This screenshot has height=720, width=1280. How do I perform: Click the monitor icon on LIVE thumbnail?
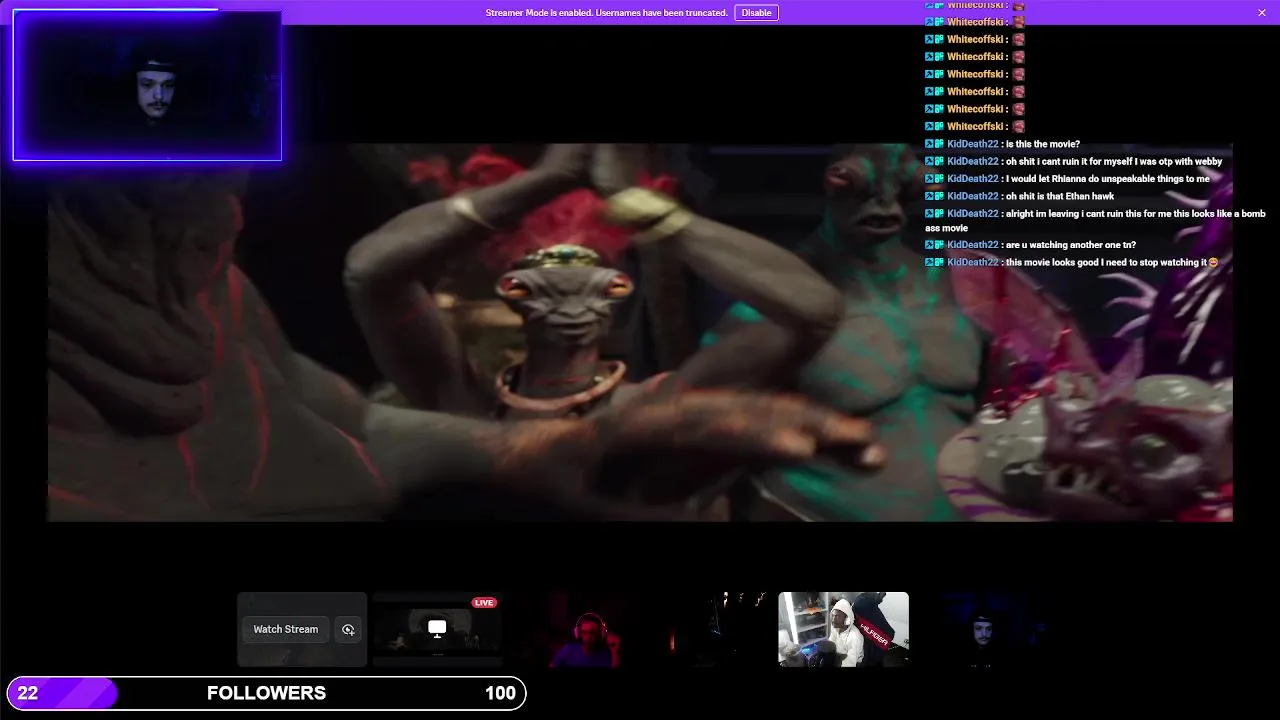[437, 628]
